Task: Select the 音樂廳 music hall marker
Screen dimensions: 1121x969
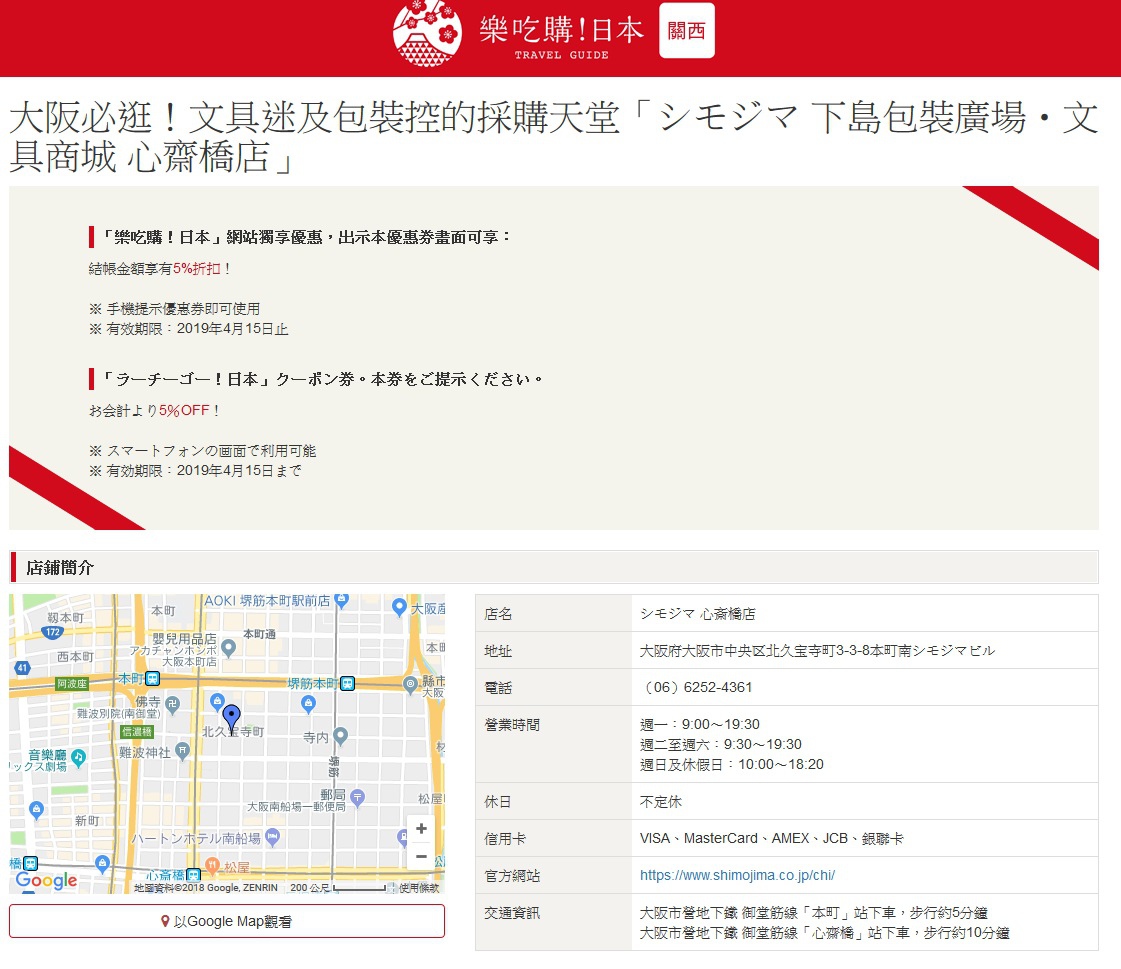Action: pyautogui.click(x=79, y=757)
